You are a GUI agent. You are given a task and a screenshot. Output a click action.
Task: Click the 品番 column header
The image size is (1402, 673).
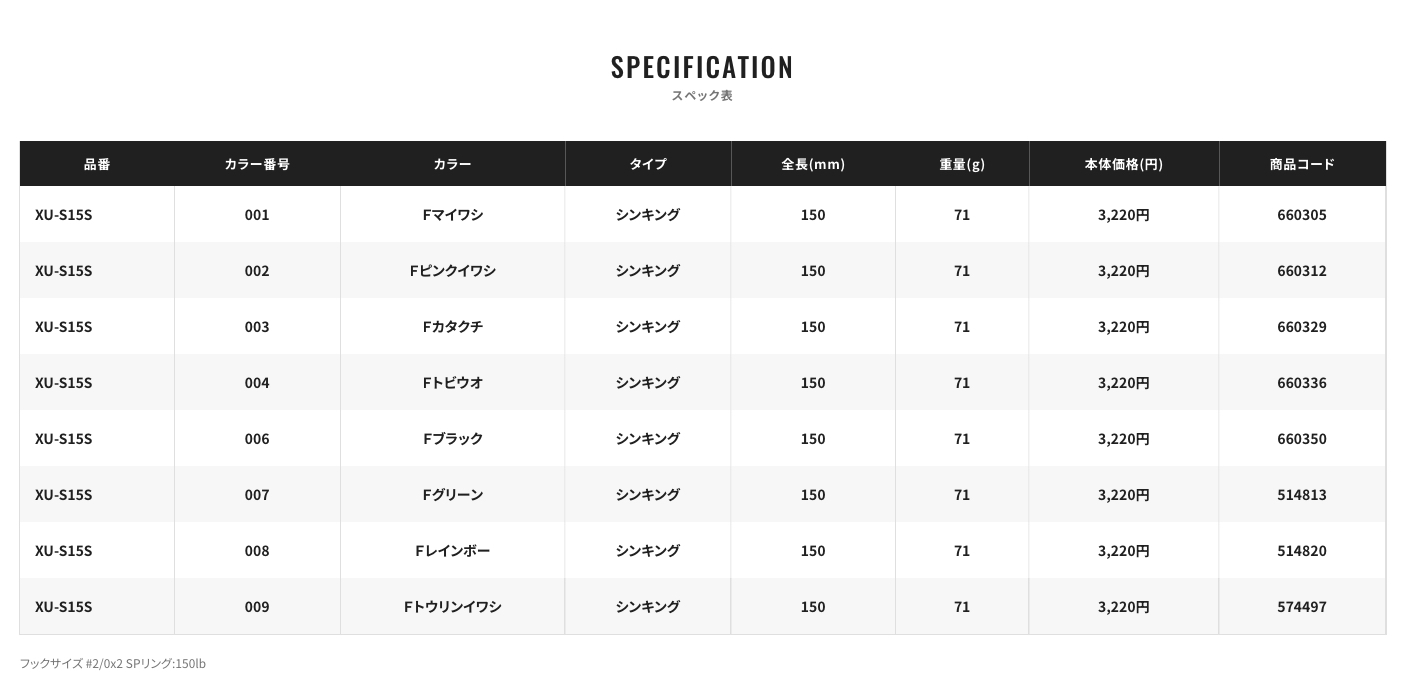pos(97,164)
